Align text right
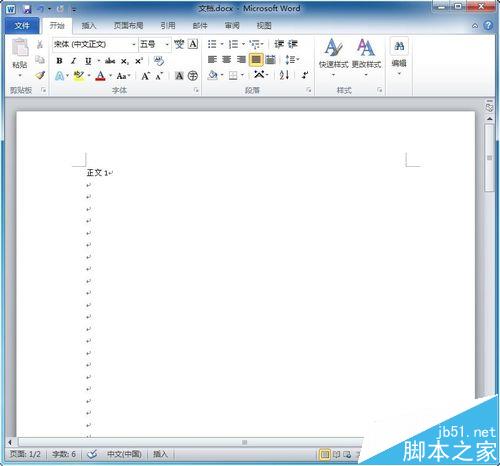Viewport: 500px width, 466px height. (241, 60)
